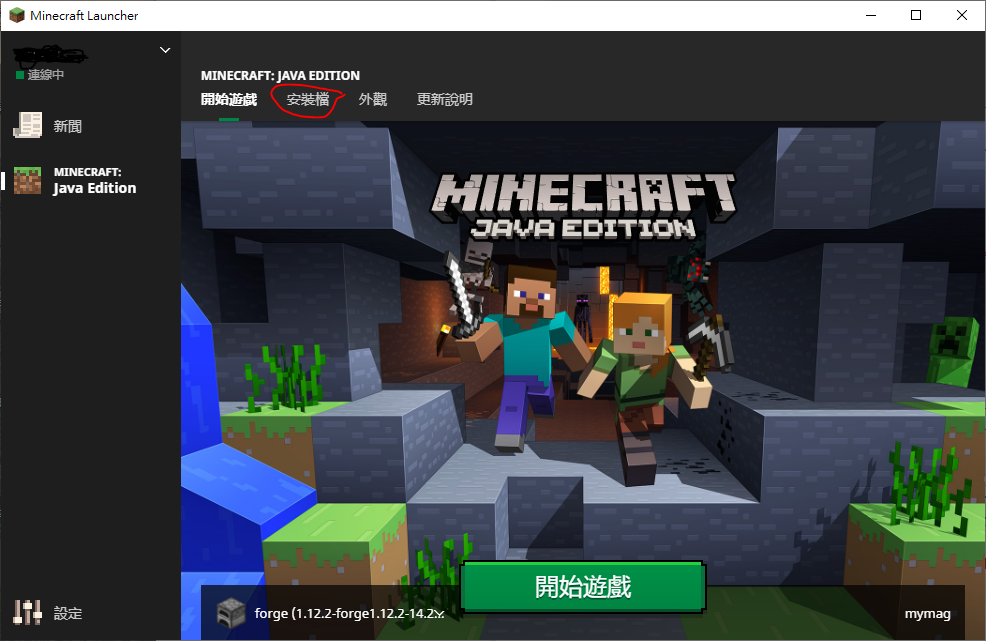
Task: Click the 新聞 sidebar label
Action: click(68, 126)
